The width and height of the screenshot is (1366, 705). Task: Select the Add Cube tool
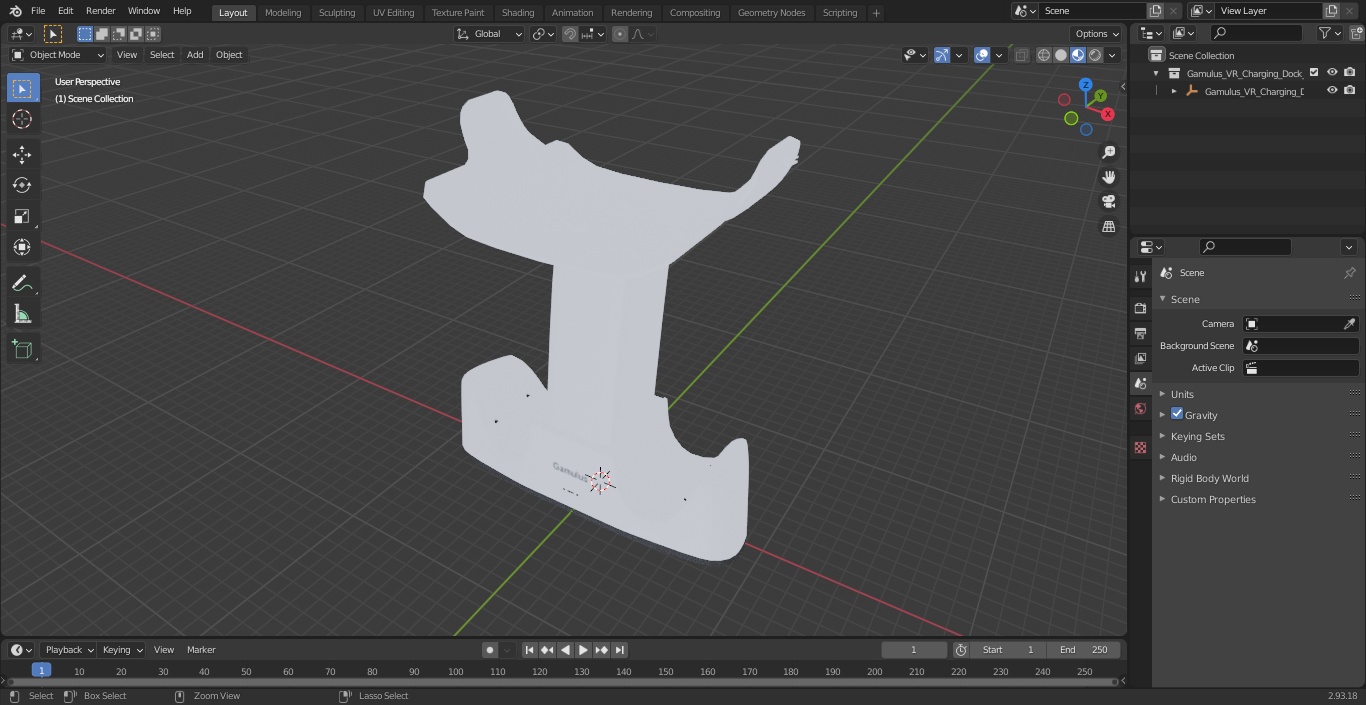click(22, 350)
